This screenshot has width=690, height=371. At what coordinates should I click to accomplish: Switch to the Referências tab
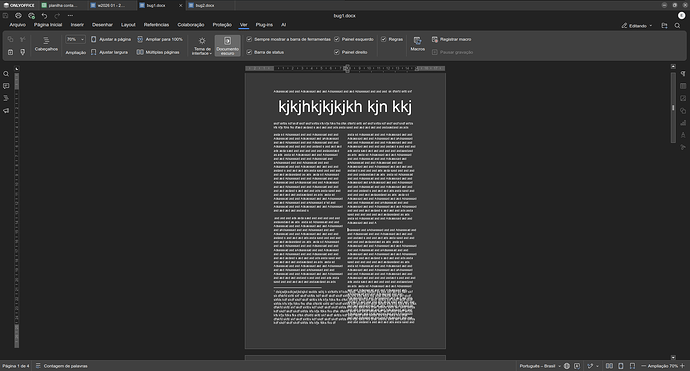[156, 25]
